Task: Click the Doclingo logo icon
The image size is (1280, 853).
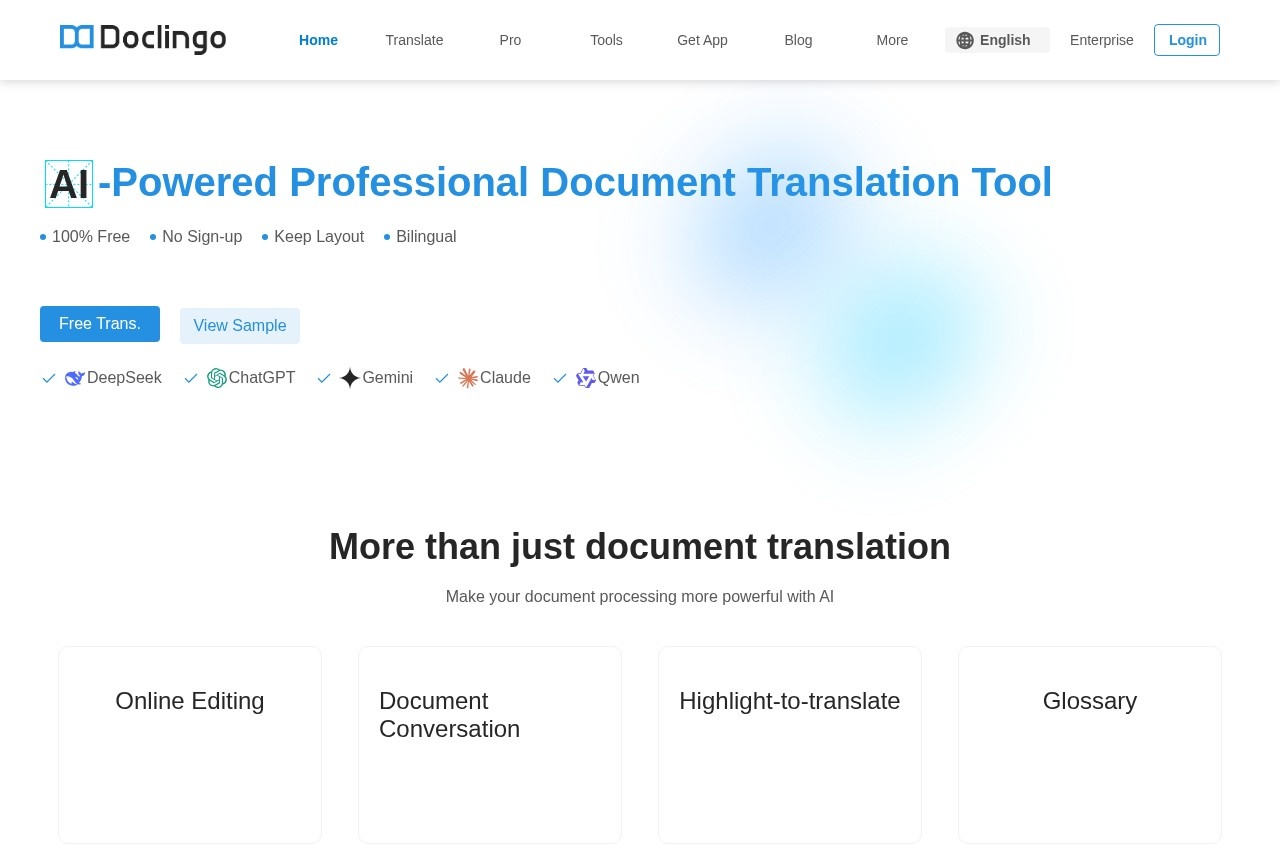Action: (x=77, y=38)
